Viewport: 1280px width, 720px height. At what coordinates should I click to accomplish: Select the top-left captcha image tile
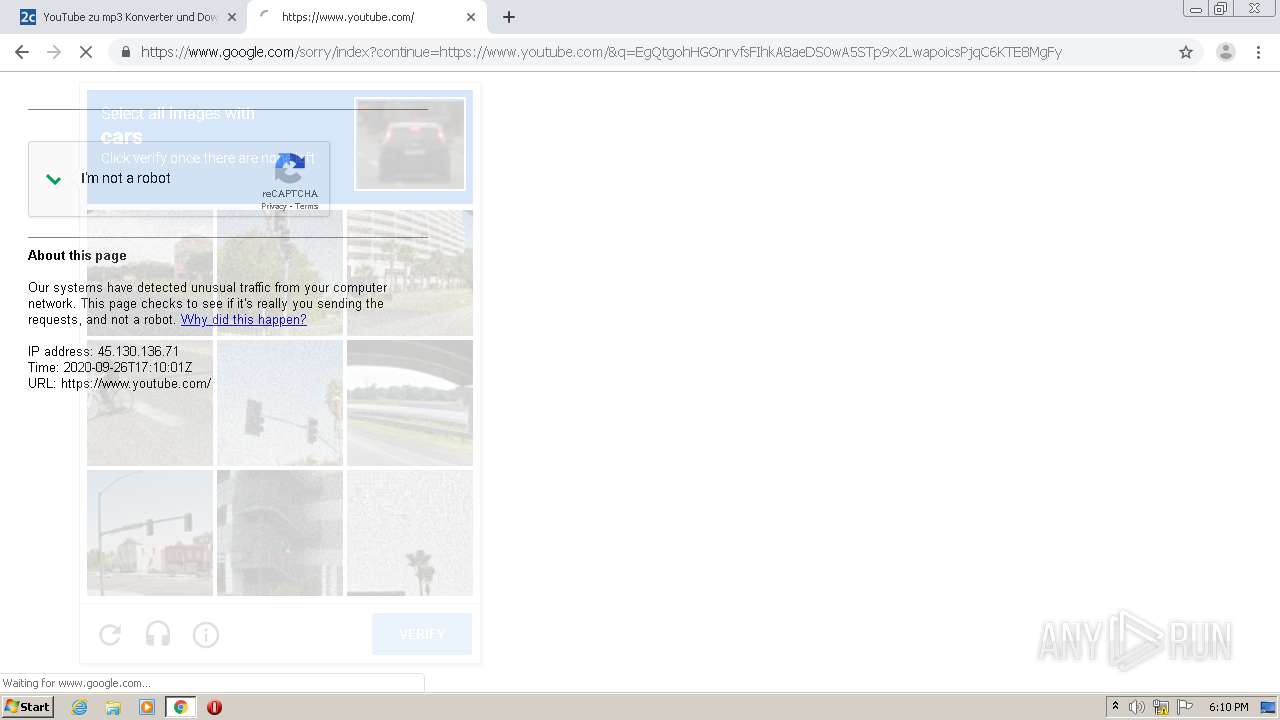(x=150, y=273)
